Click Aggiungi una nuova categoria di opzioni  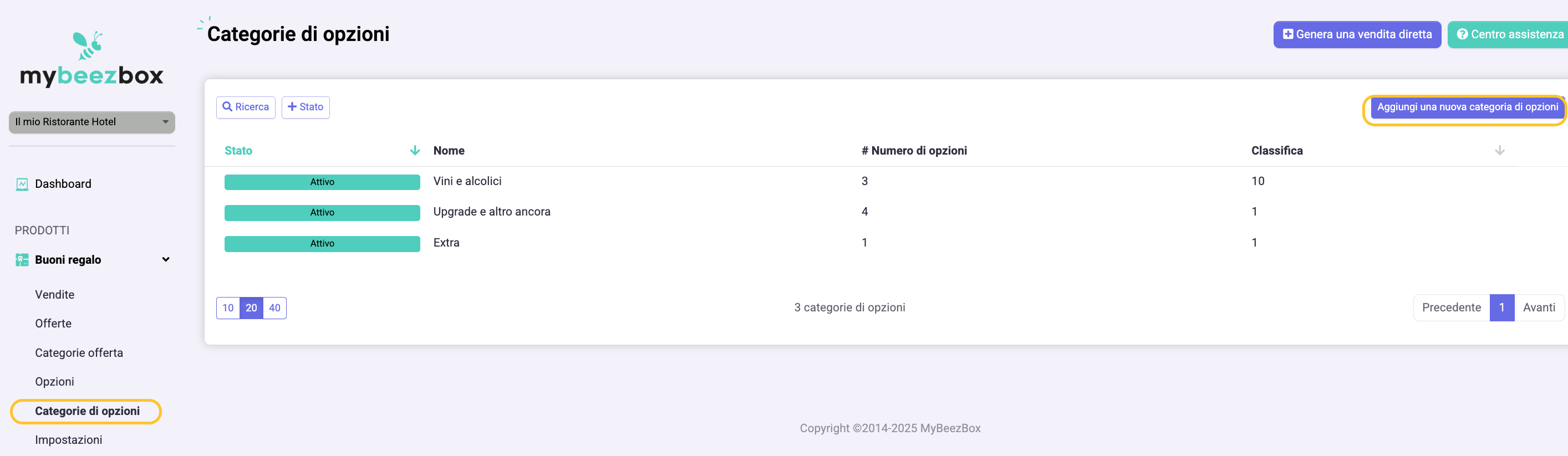1467,107
